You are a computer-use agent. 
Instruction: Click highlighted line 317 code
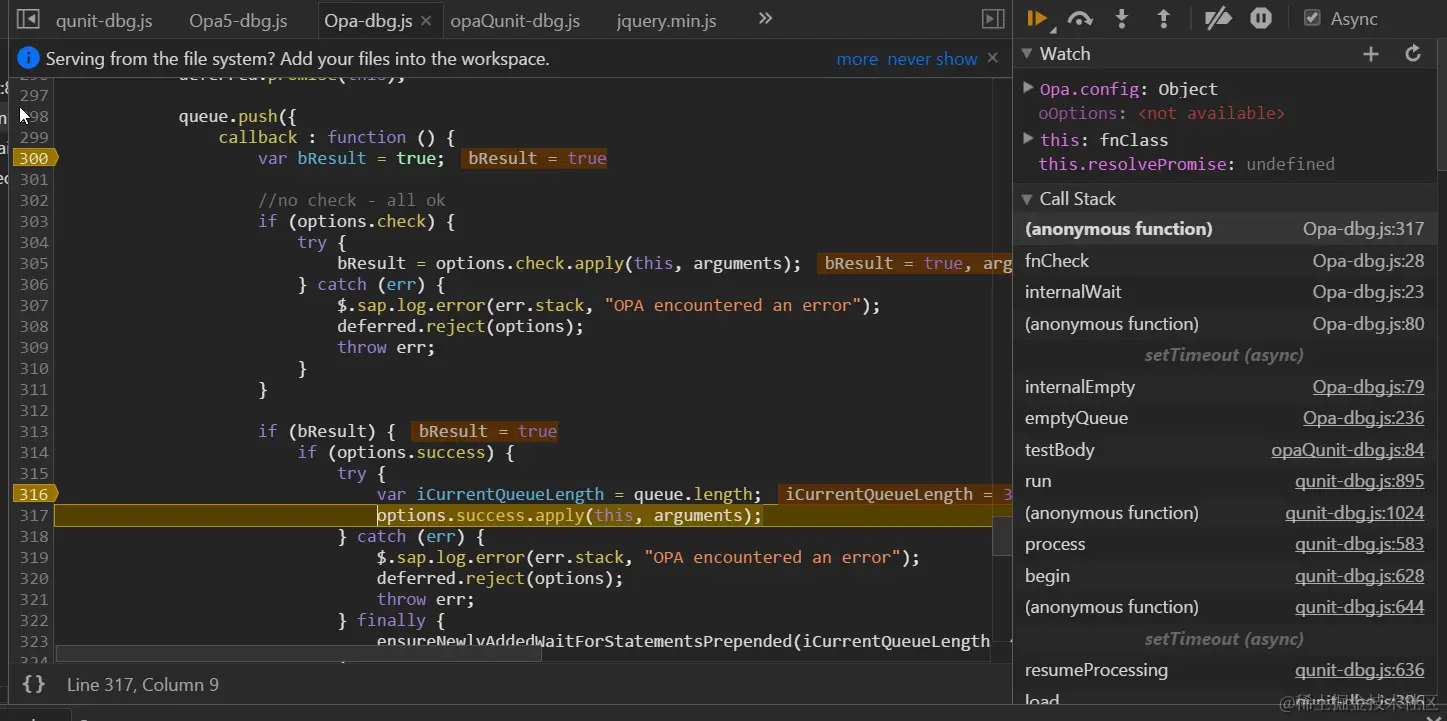click(569, 515)
